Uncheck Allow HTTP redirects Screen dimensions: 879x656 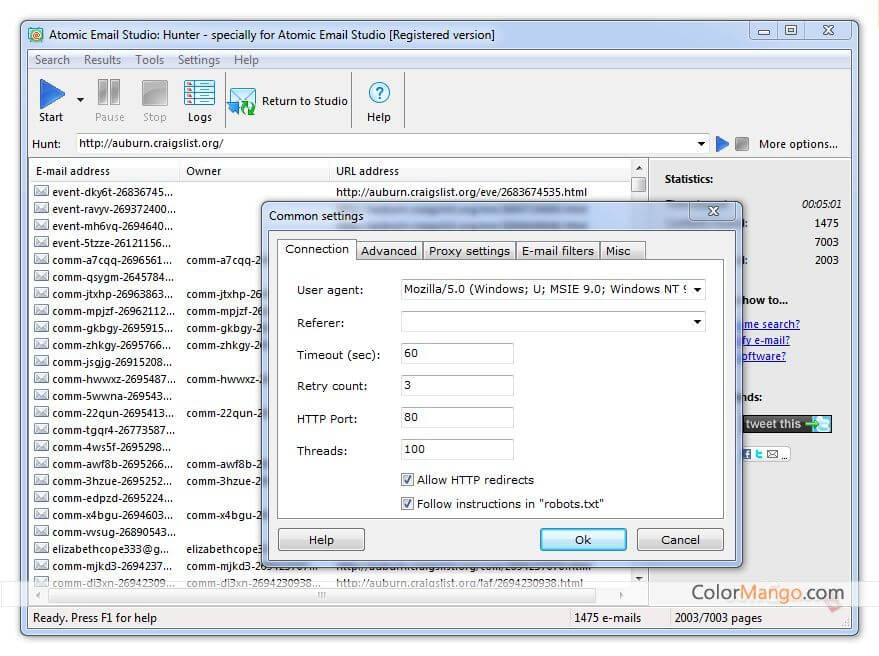408,480
